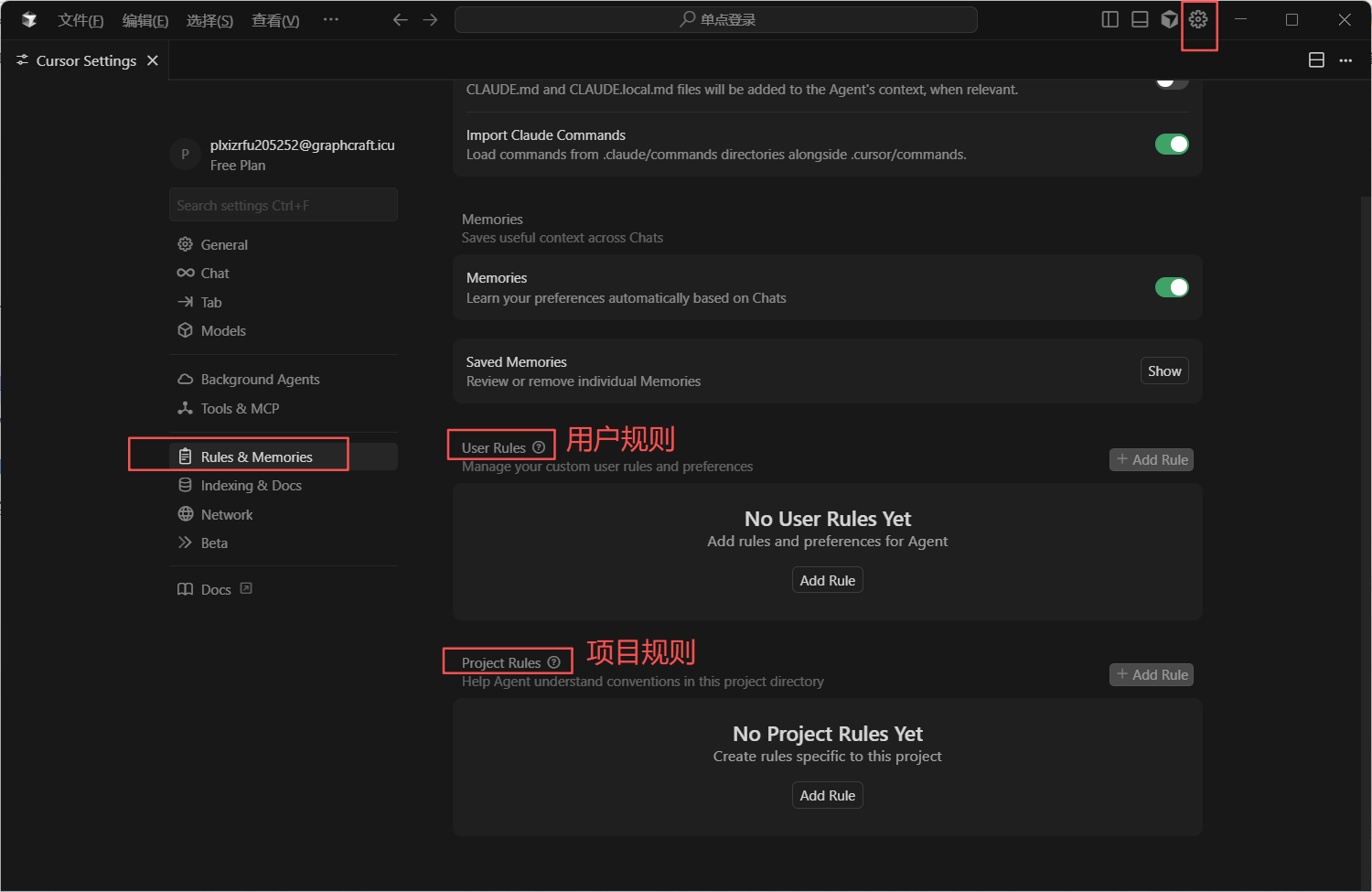Open the Tab settings section
The image size is (1372, 892).
point(284,302)
